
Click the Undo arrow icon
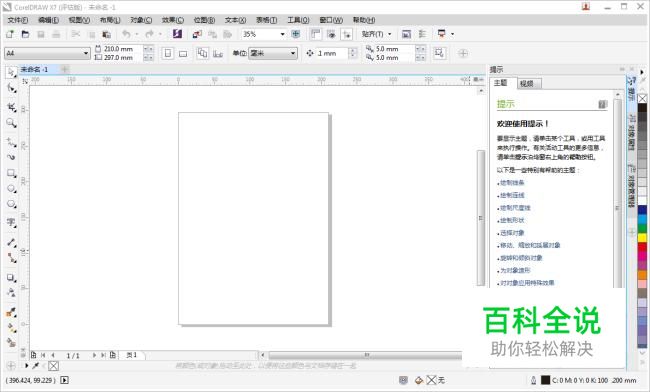click(126, 34)
